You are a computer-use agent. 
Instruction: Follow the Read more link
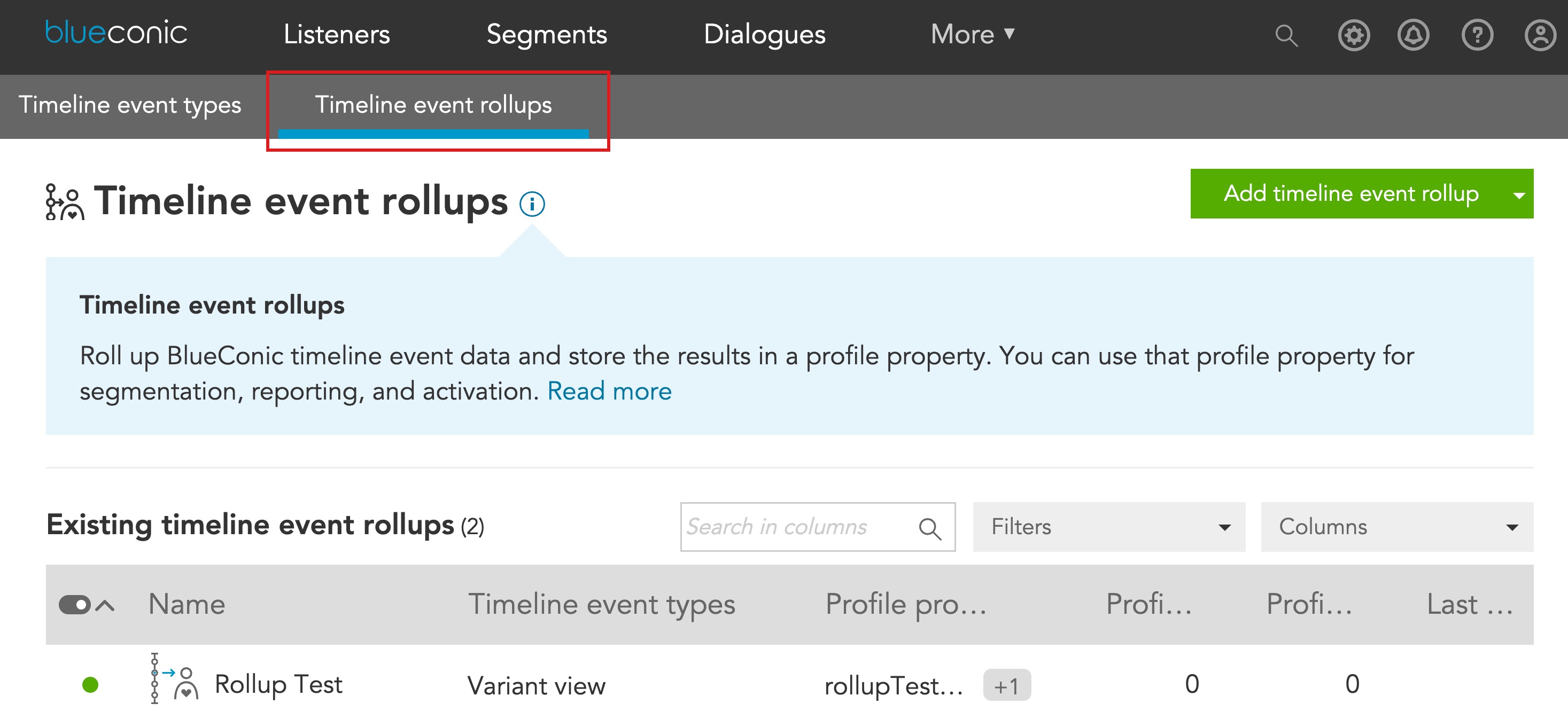tap(609, 391)
